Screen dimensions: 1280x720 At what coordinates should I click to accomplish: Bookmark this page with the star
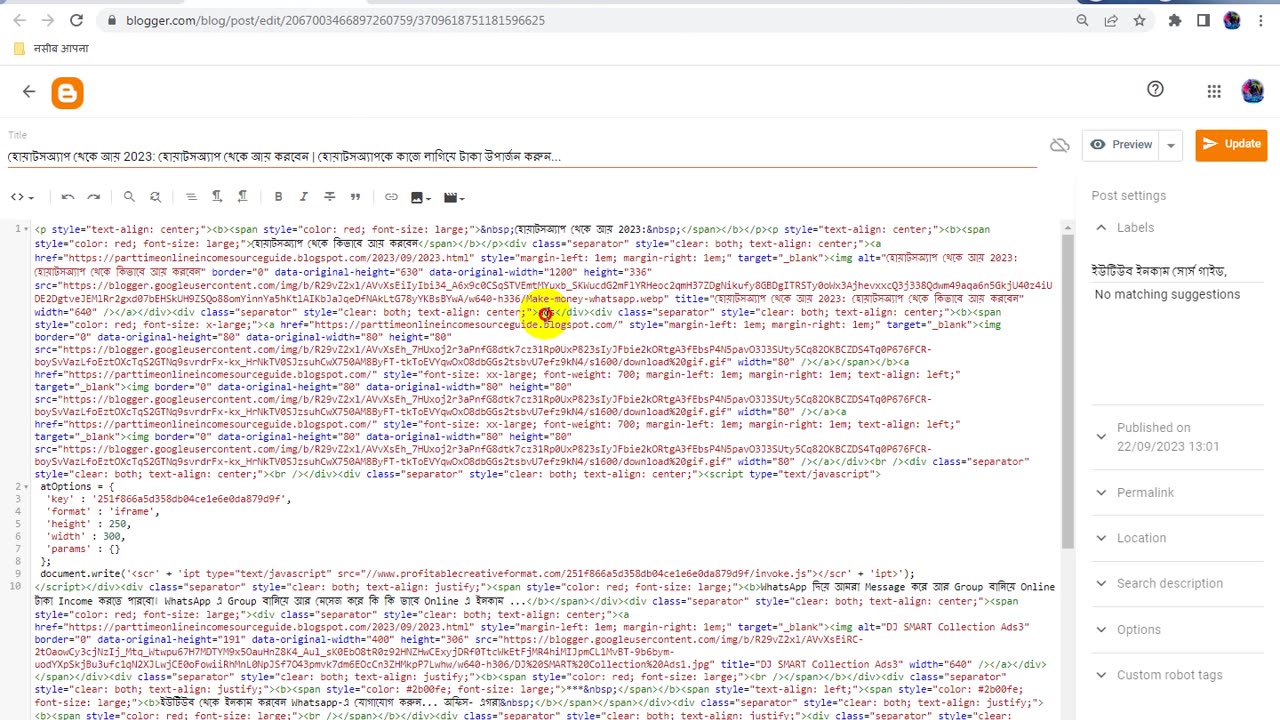tap(1139, 20)
